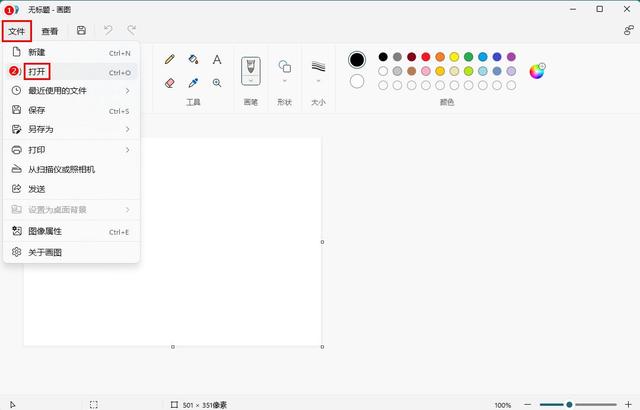Select the Pencil tool

click(169, 60)
